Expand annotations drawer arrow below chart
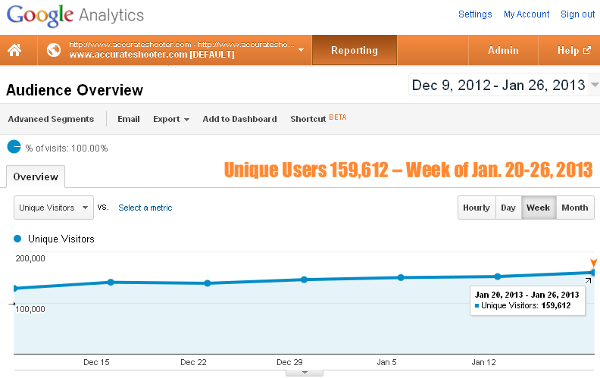Image resolution: width=600 pixels, height=378 pixels. tap(305, 373)
